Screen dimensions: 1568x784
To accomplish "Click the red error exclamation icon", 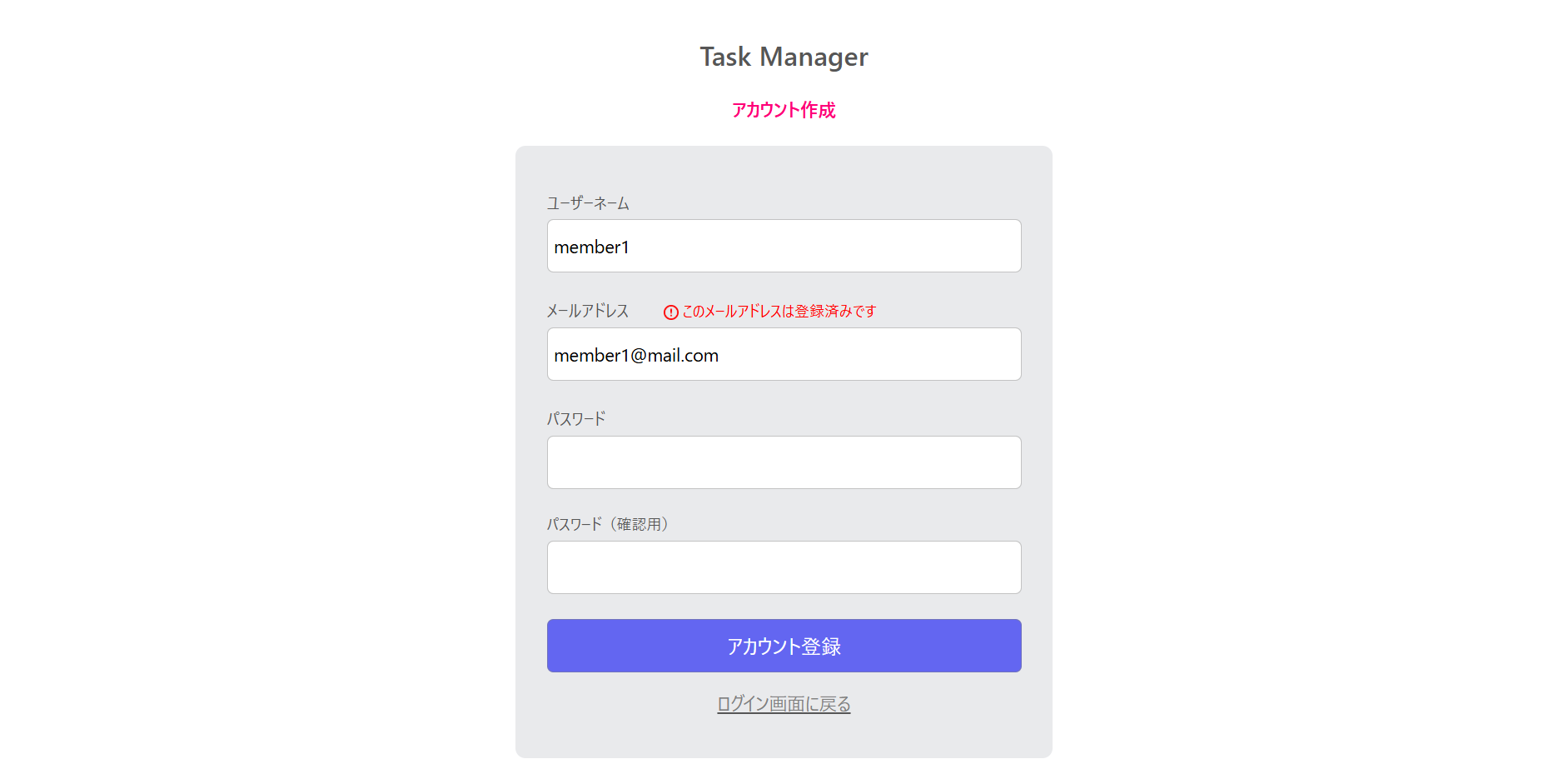I will click(670, 312).
